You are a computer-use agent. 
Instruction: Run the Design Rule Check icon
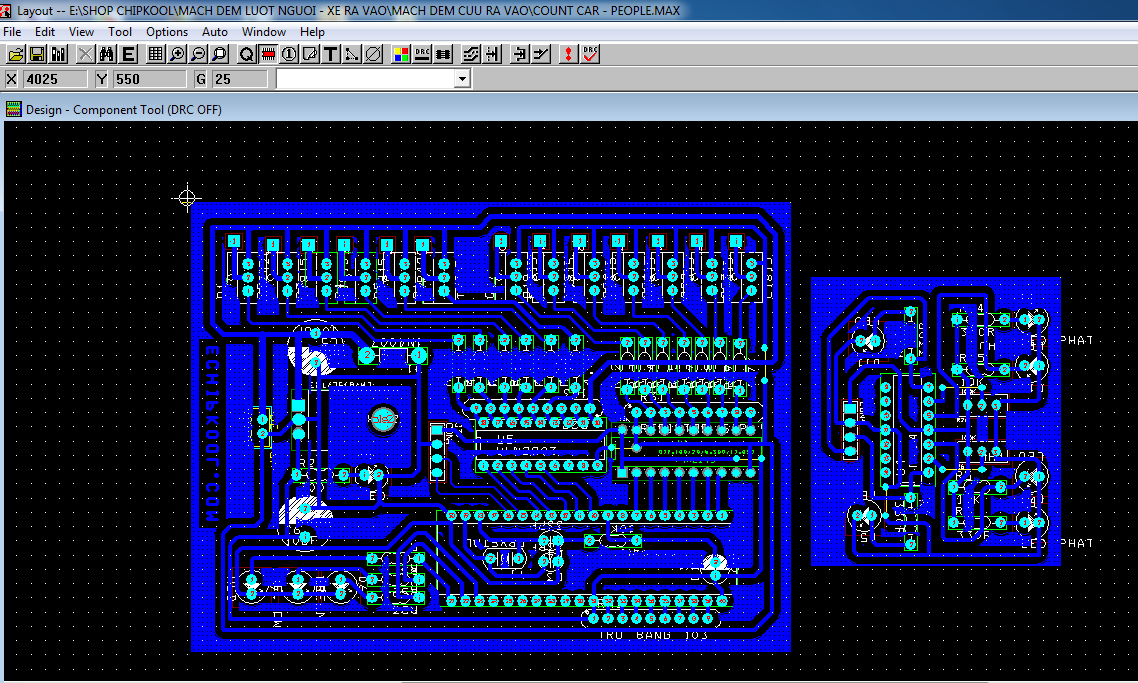591,54
